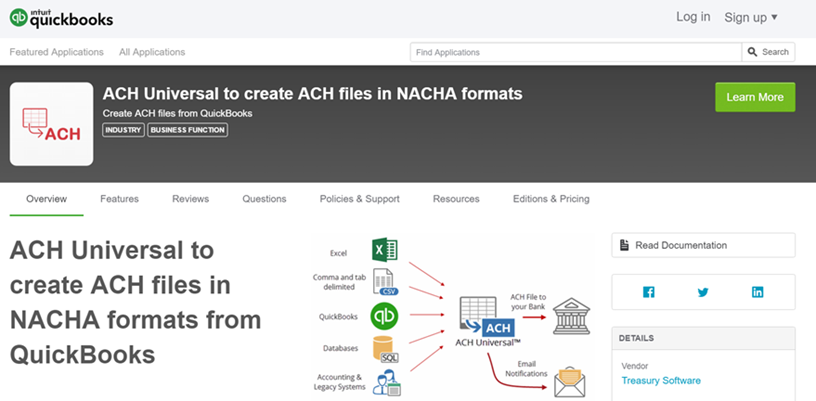Click the ACH Universal spreadsheet icon in the diagram
This screenshot has width=816, height=401.
[x=486, y=316]
